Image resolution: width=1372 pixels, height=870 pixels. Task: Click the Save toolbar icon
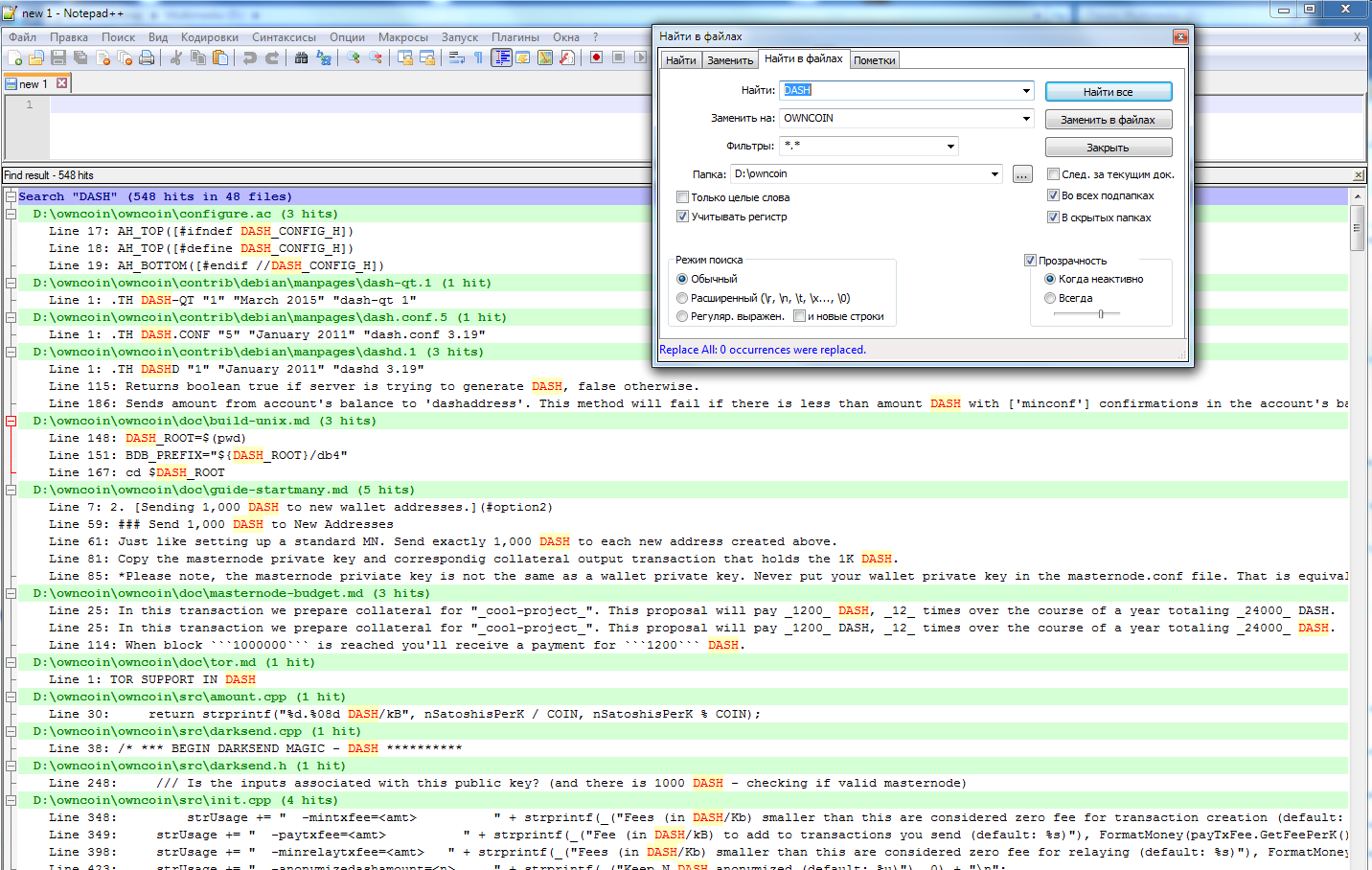[x=58, y=57]
